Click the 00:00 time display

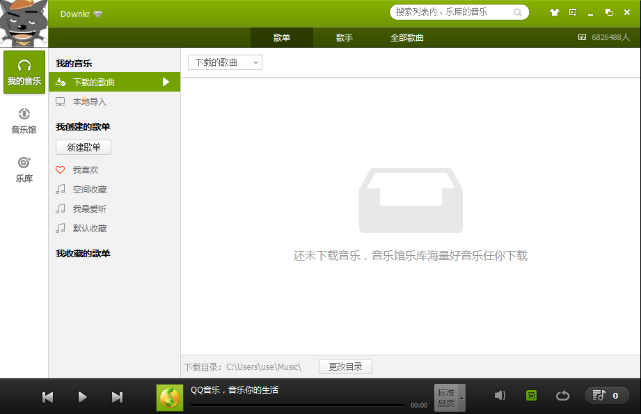[x=419, y=405]
